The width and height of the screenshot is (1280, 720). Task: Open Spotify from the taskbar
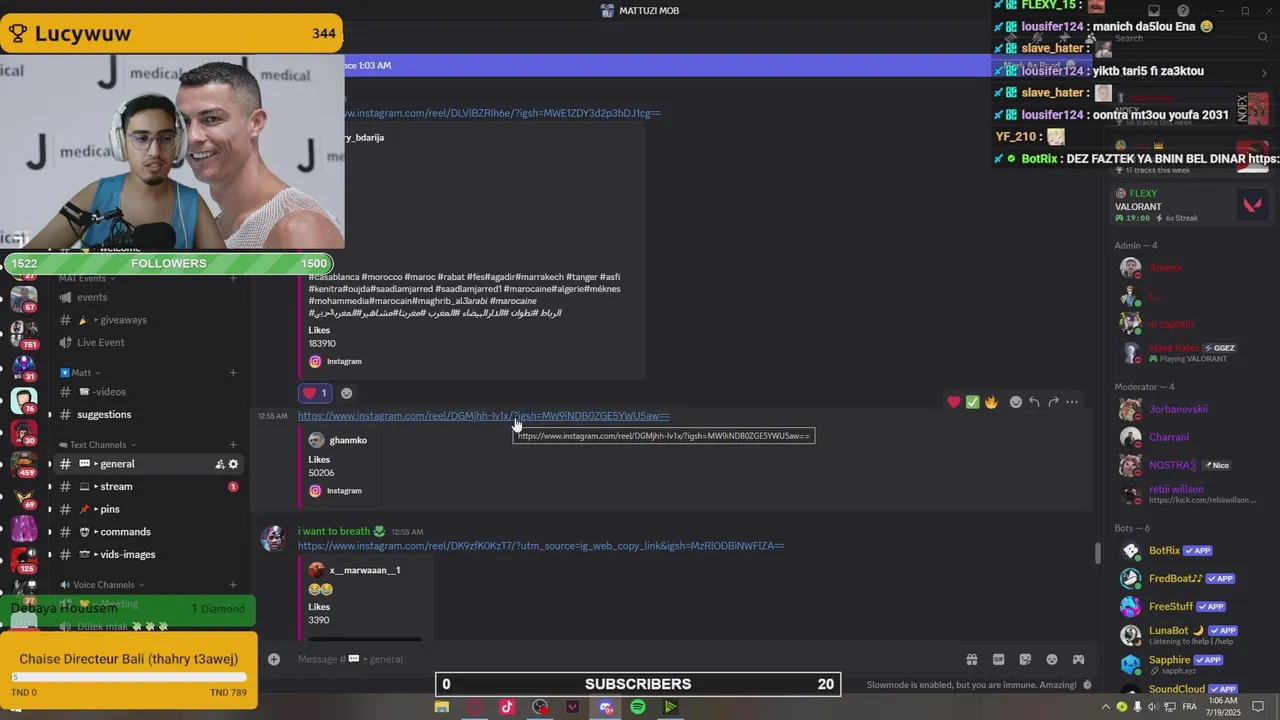[x=638, y=707]
